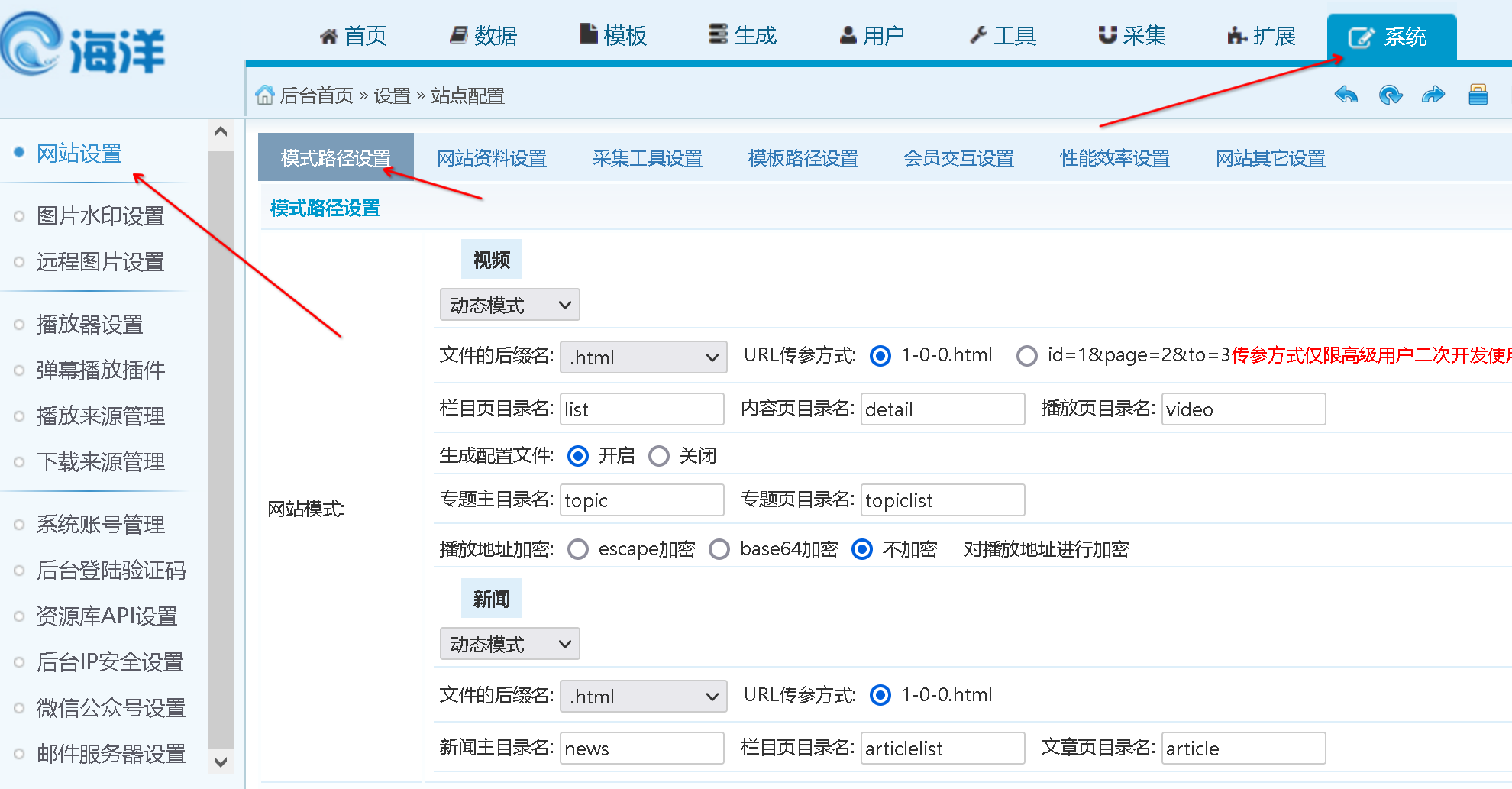Click the 专题页目录名 topiclist field
Image resolution: width=1512 pixels, height=789 pixels.
pos(943,500)
